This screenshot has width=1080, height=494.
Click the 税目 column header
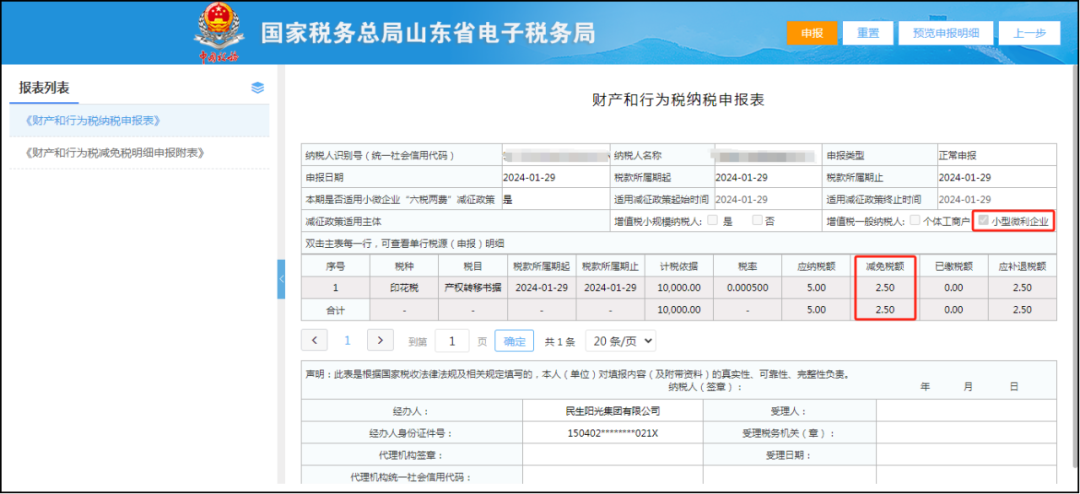click(472, 267)
